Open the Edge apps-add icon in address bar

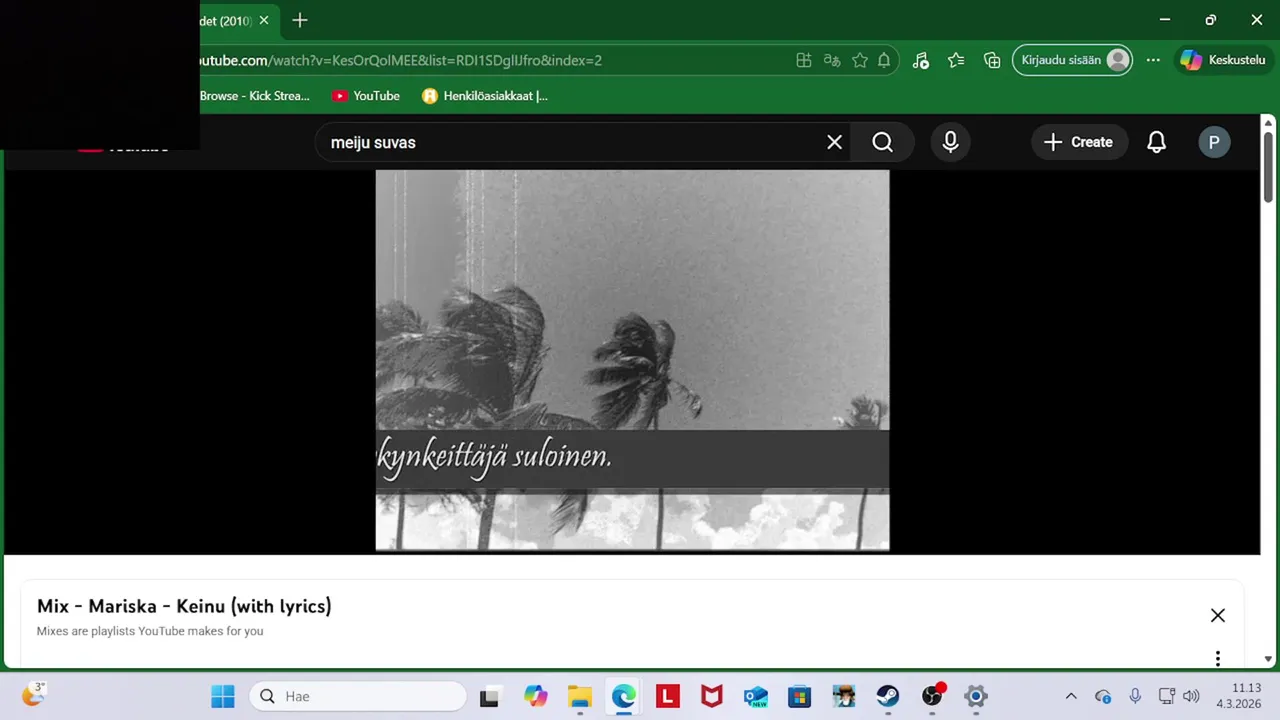coord(804,60)
